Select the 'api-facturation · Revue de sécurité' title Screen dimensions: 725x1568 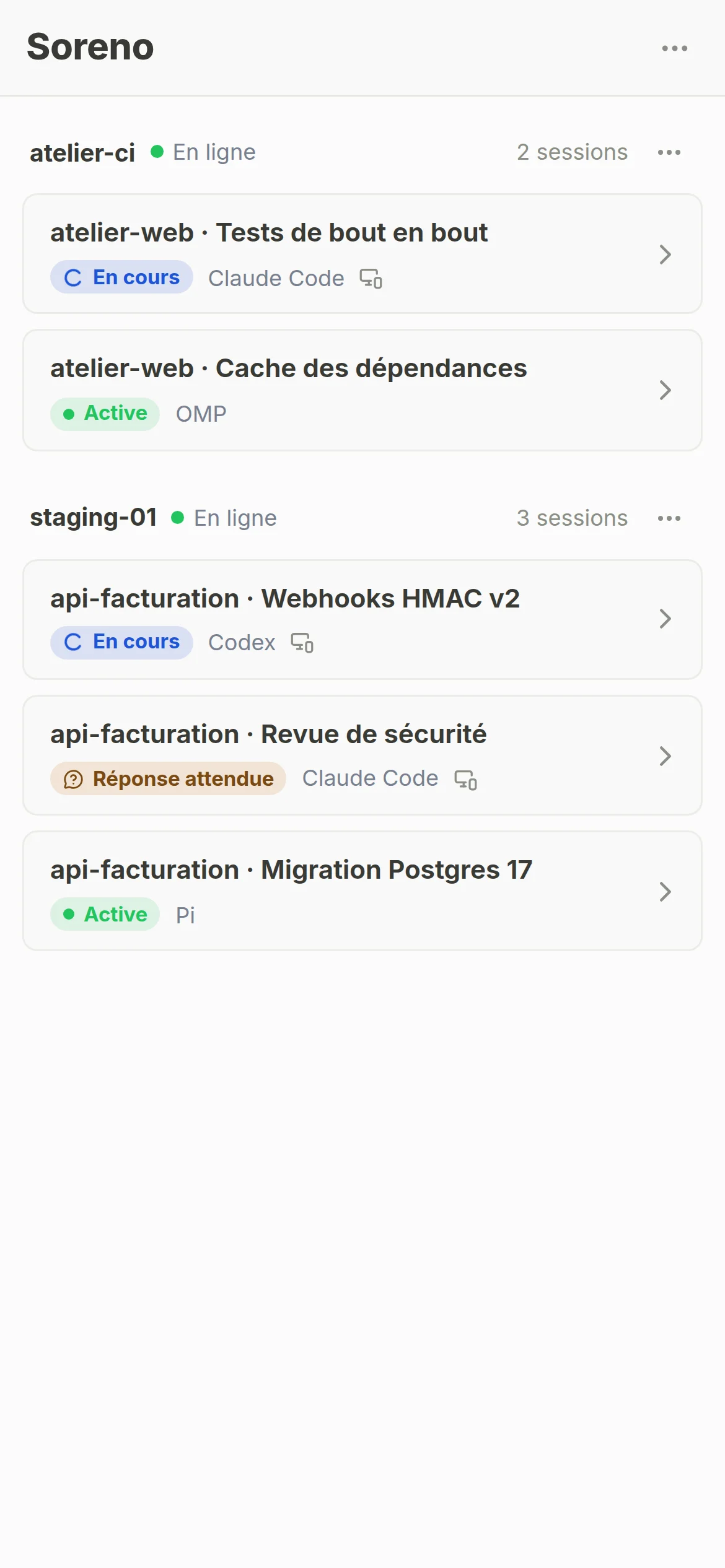click(x=268, y=735)
